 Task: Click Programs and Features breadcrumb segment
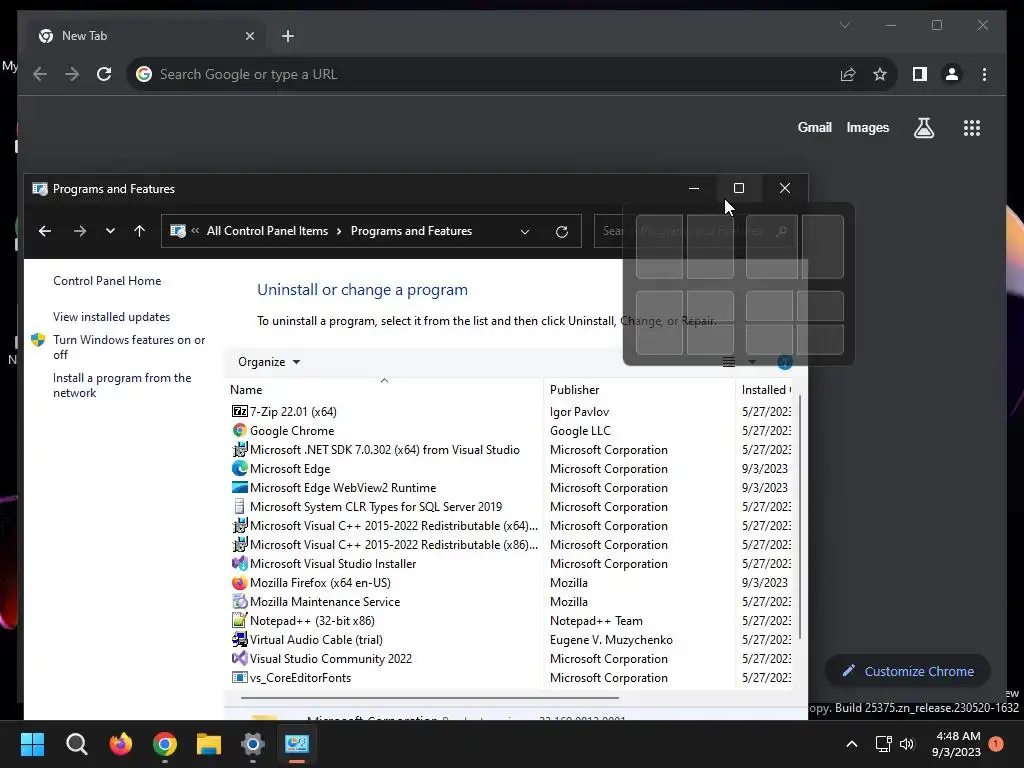coord(411,231)
